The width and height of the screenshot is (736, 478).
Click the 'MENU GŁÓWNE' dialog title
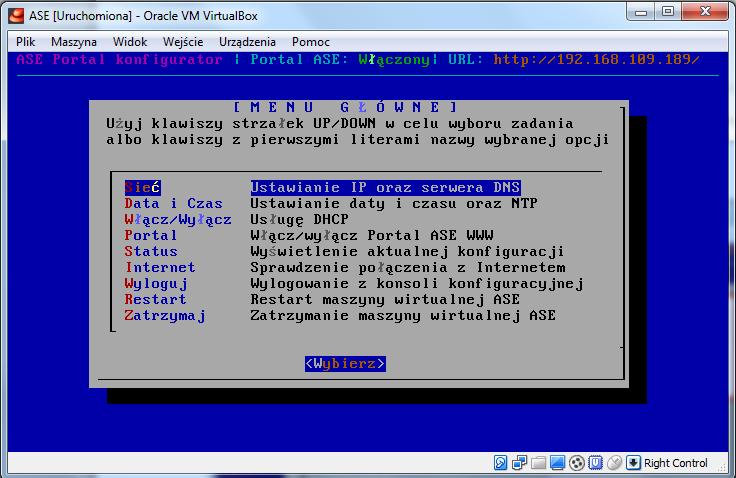345,107
